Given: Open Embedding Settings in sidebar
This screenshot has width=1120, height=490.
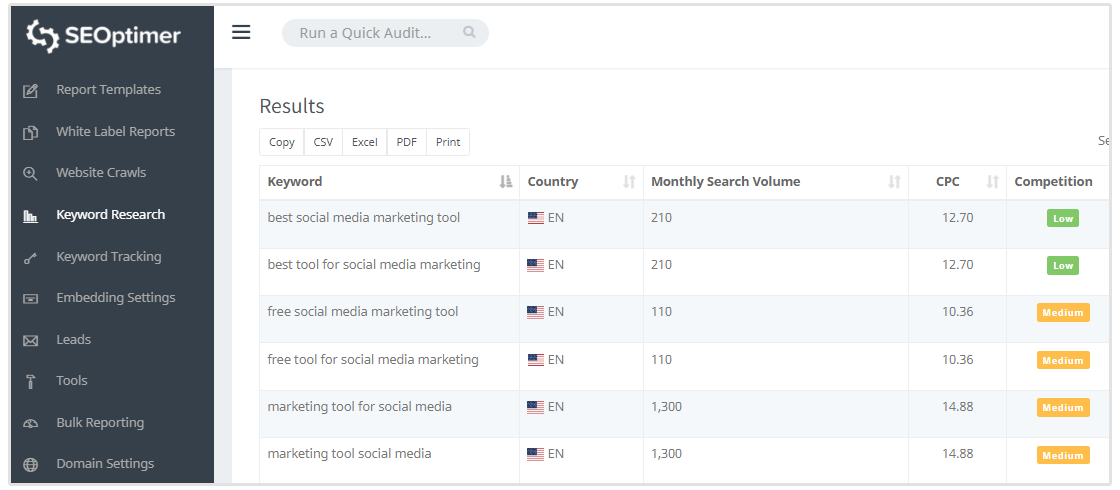Looking at the screenshot, I should (x=115, y=297).
